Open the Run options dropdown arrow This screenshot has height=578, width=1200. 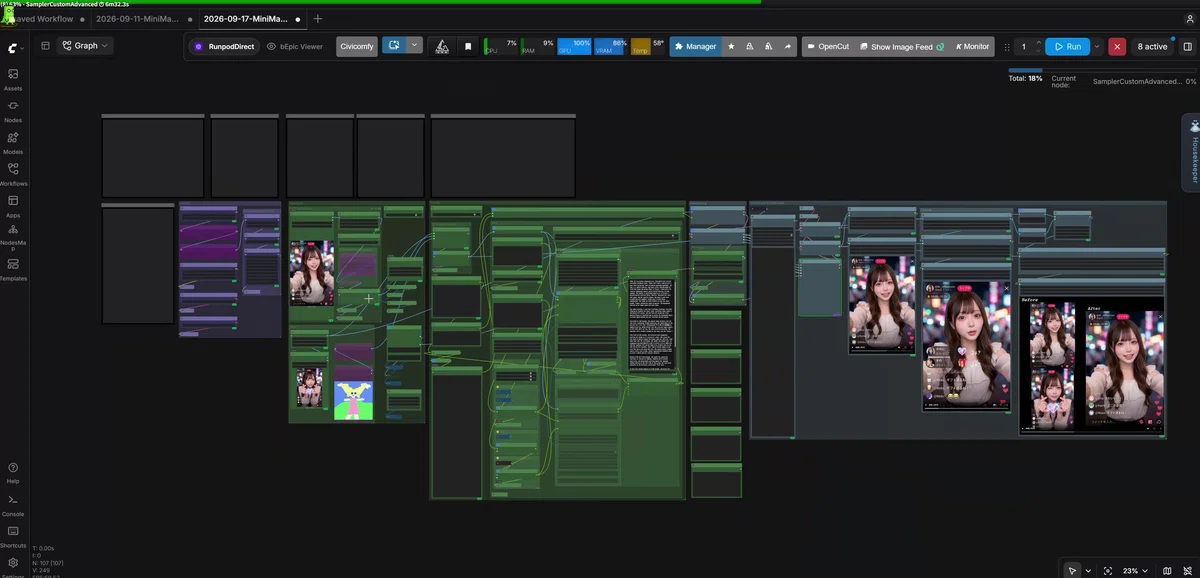coord(1097,46)
